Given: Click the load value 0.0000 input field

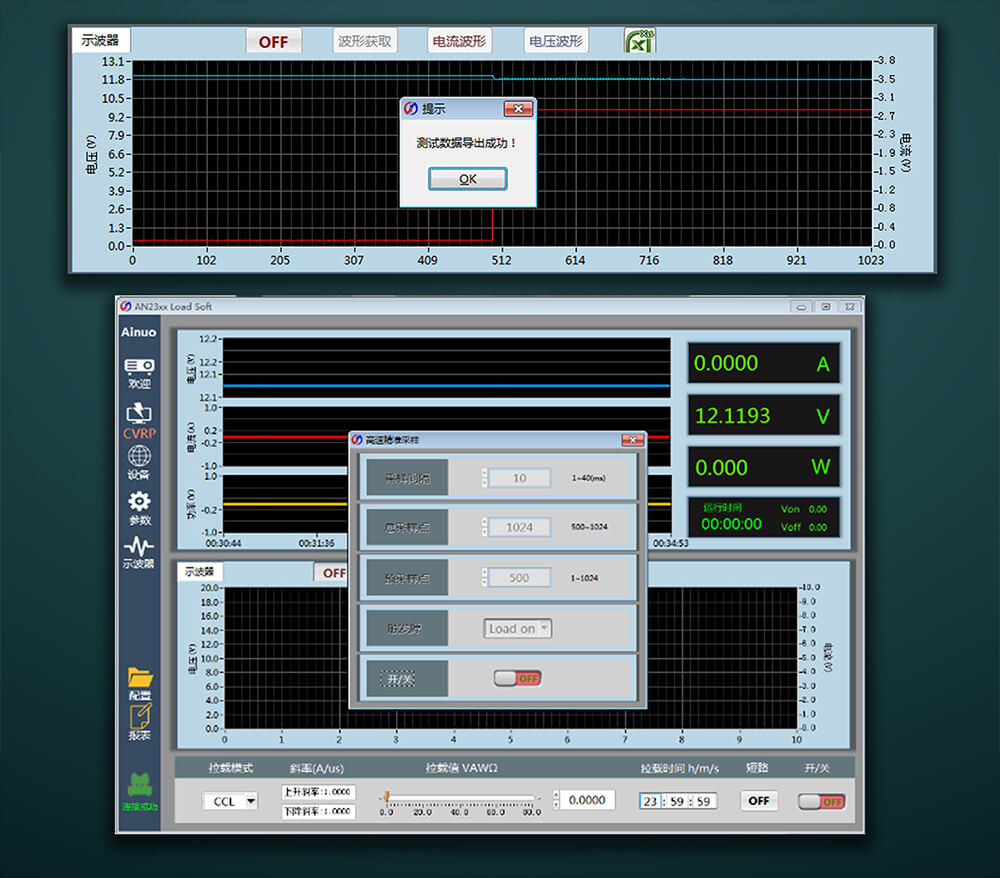Looking at the screenshot, I should (x=587, y=800).
